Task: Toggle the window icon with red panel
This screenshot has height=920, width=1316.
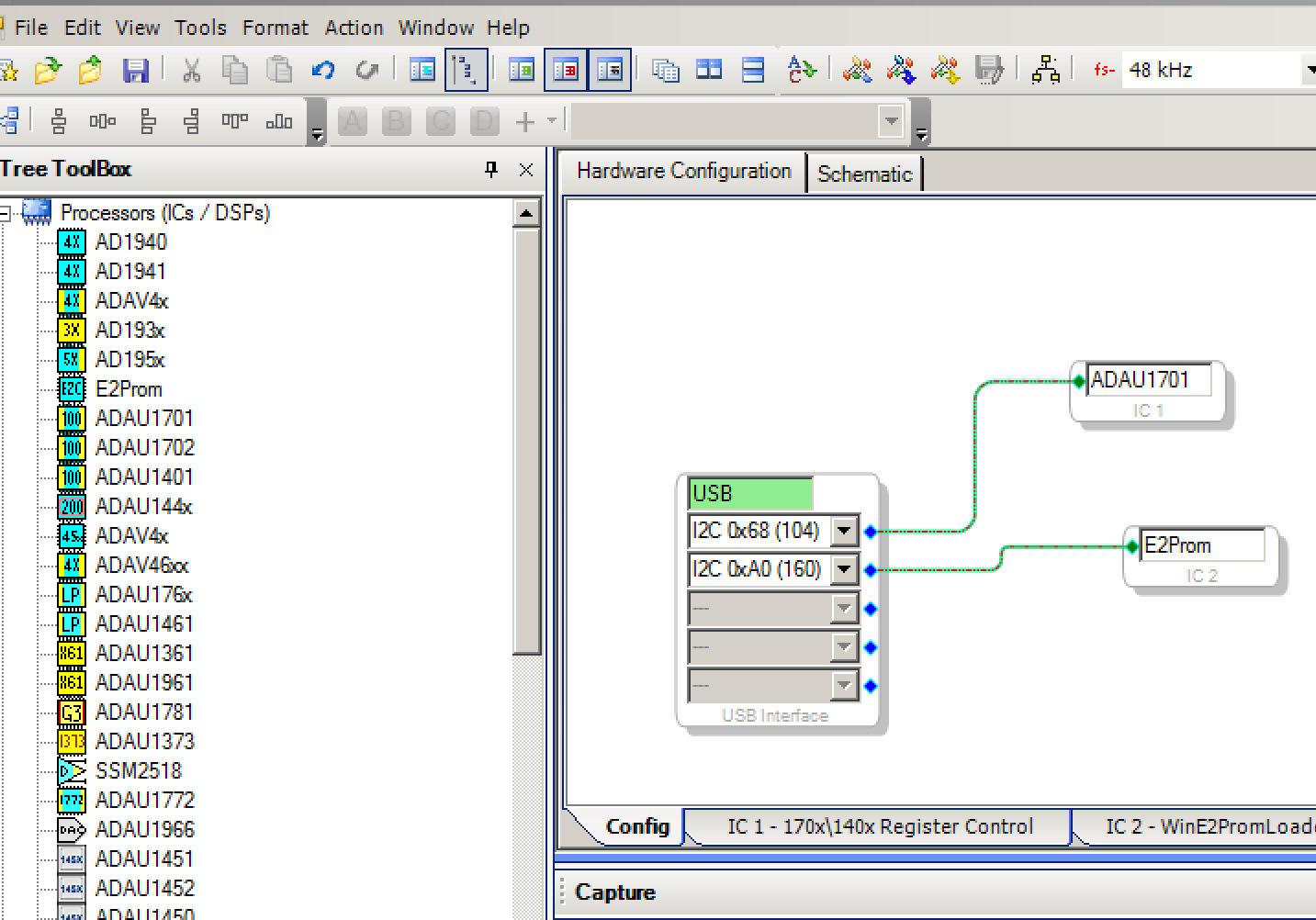Action: click(566, 70)
